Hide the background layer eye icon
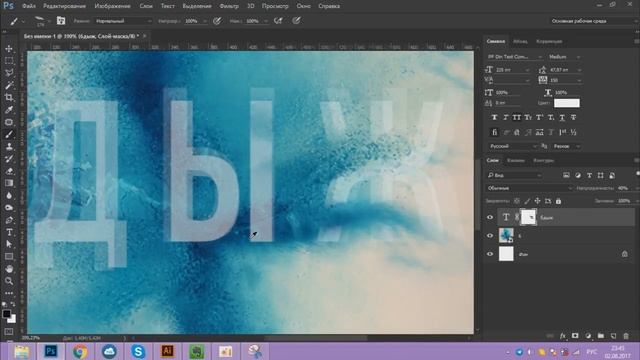 (490, 254)
